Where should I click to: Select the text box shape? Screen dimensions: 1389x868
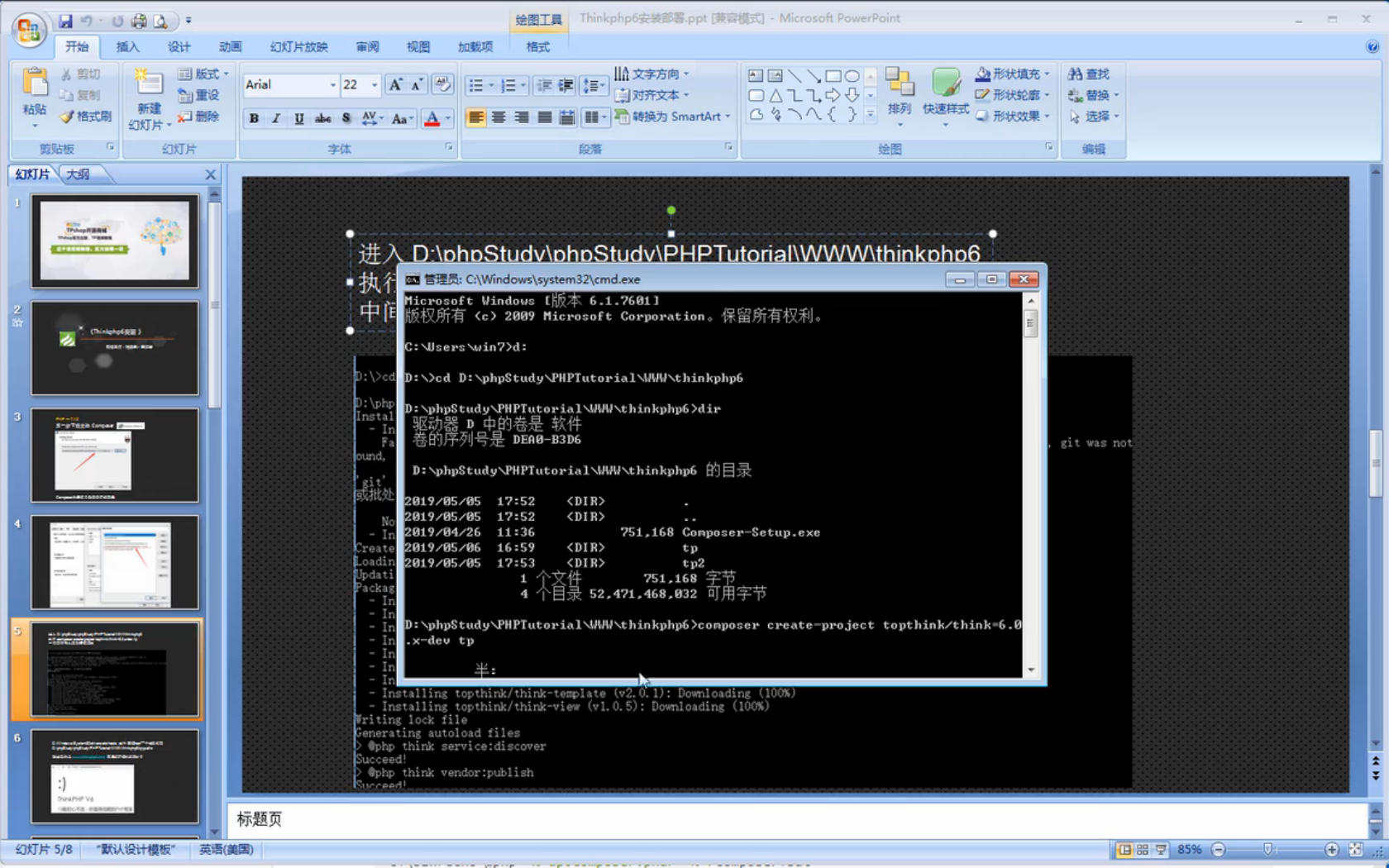pyautogui.click(x=756, y=75)
